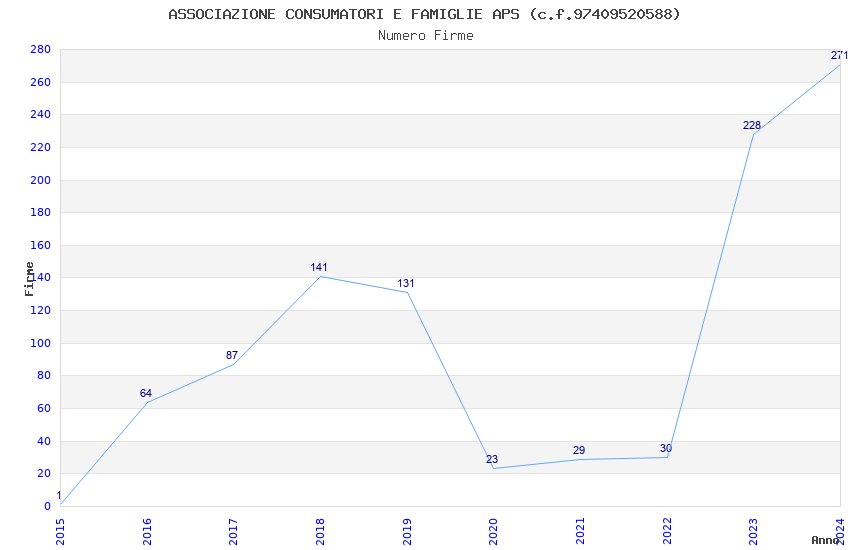Click the y-axis value 240
850x550 pixels.
pyautogui.click(x=41, y=114)
